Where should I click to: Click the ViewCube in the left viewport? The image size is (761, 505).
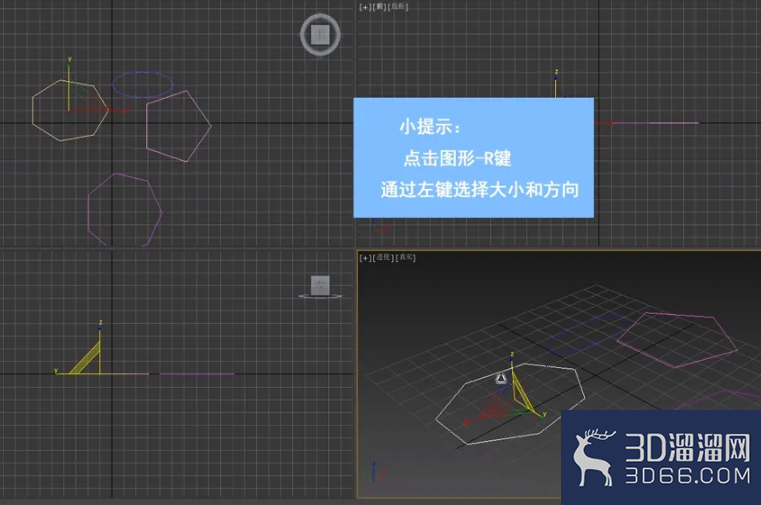(320, 286)
